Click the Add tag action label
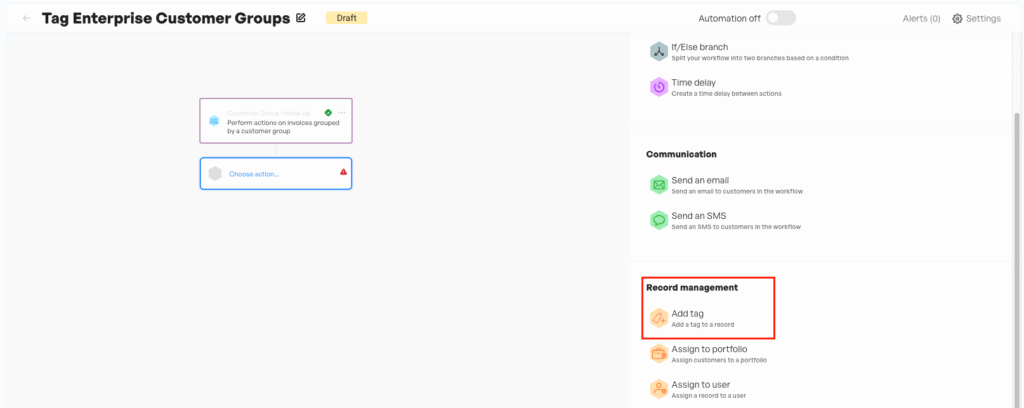The width and height of the screenshot is (1024, 408). [x=688, y=313]
